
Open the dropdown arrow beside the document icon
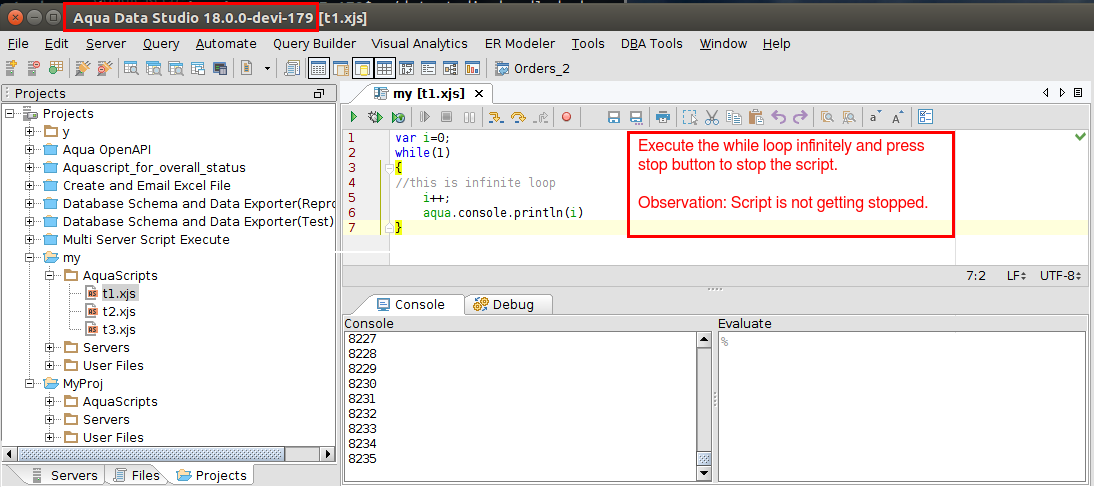[x=267, y=68]
